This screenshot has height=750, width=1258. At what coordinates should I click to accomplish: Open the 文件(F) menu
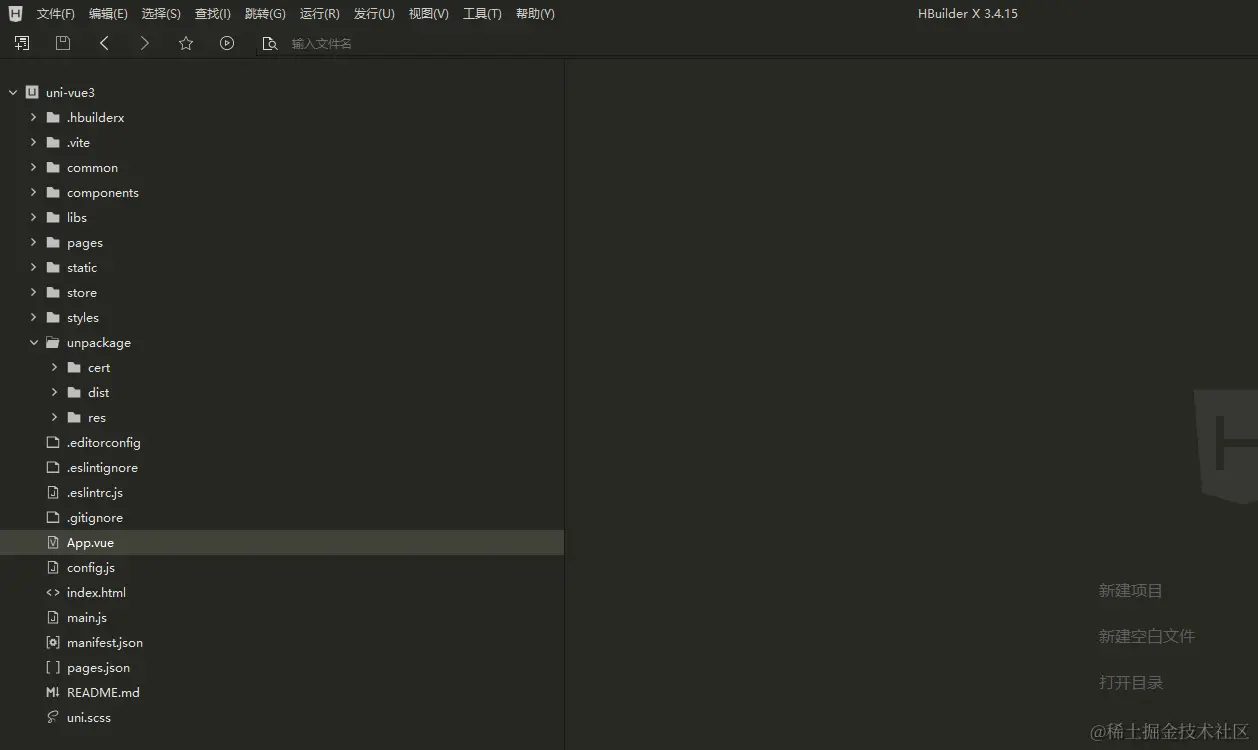click(56, 14)
